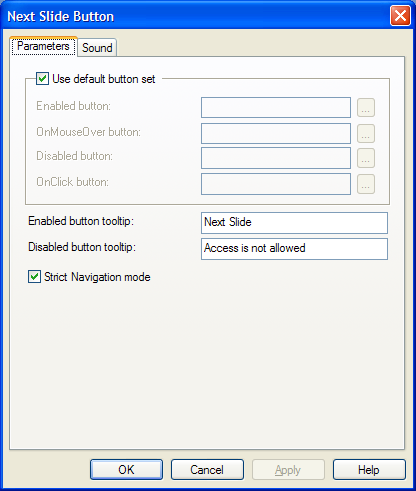Cancel the Next Slide Button dialog
Viewport: 416px width, 491px height.
(x=207, y=470)
